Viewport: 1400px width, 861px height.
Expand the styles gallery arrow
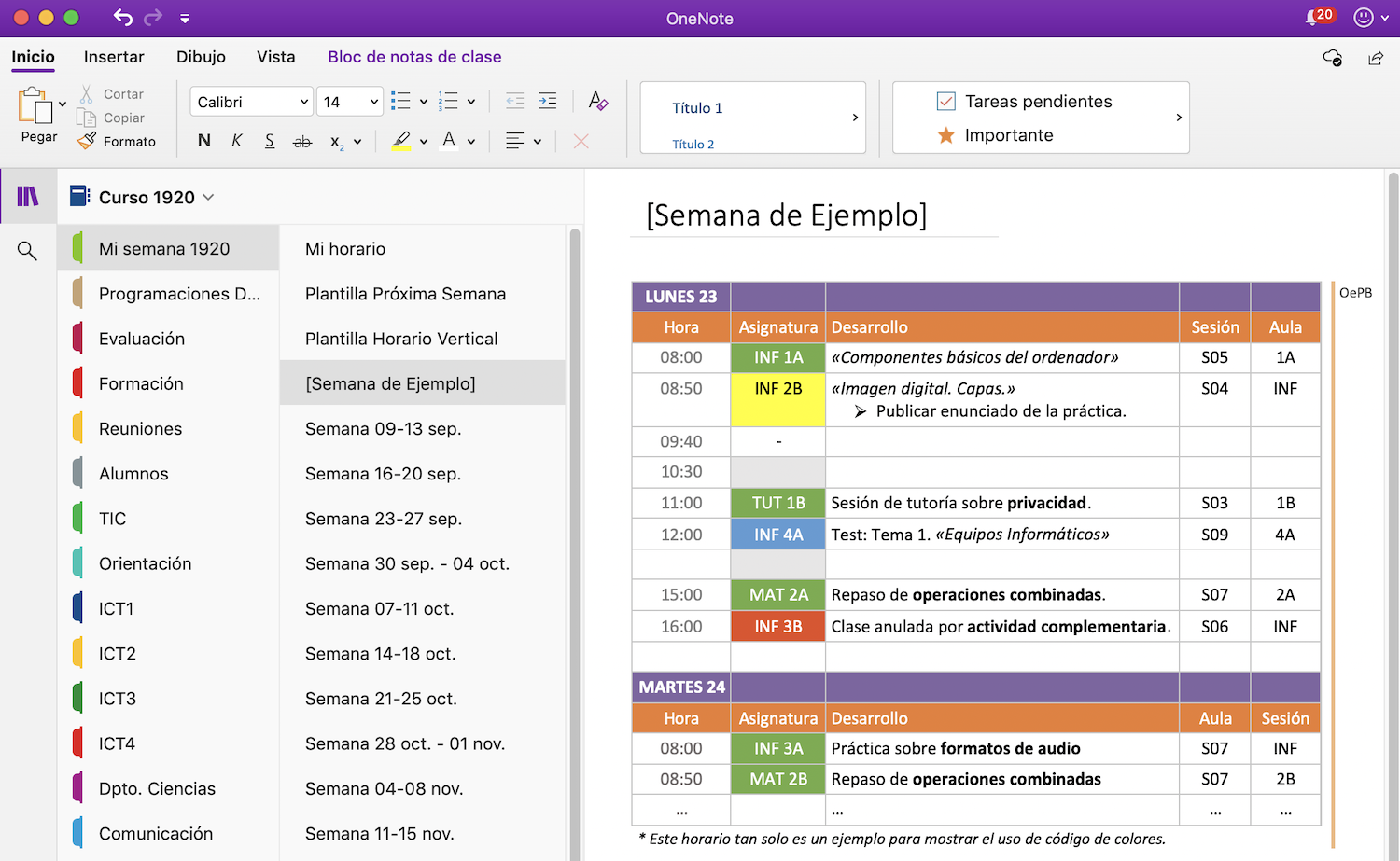(855, 118)
